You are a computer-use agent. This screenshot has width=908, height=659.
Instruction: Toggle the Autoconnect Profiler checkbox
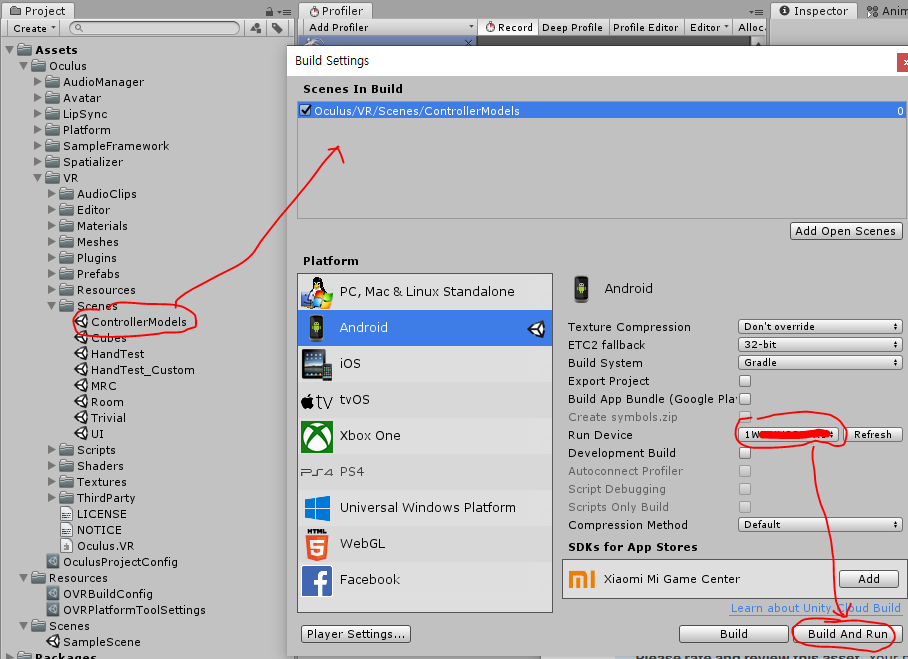click(x=745, y=471)
